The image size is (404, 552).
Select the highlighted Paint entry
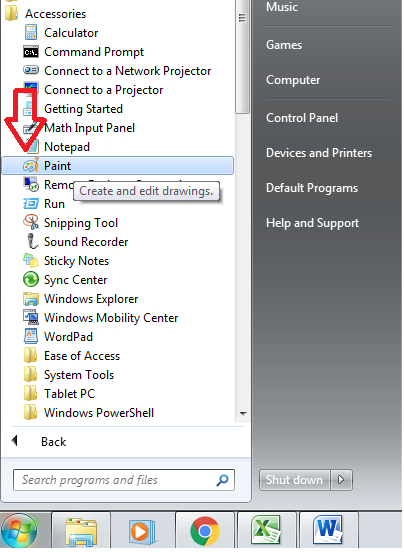click(x=118, y=166)
